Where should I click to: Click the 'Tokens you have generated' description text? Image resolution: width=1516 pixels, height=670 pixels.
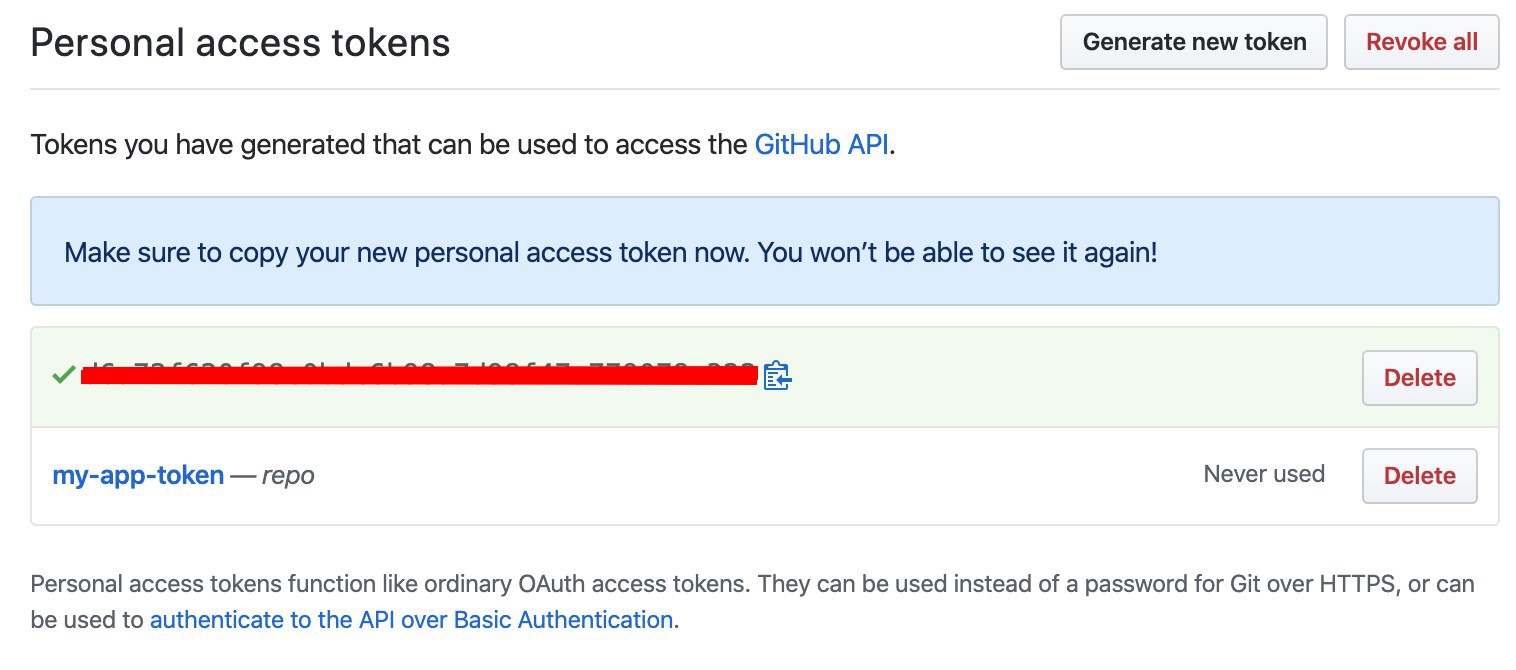click(390, 145)
